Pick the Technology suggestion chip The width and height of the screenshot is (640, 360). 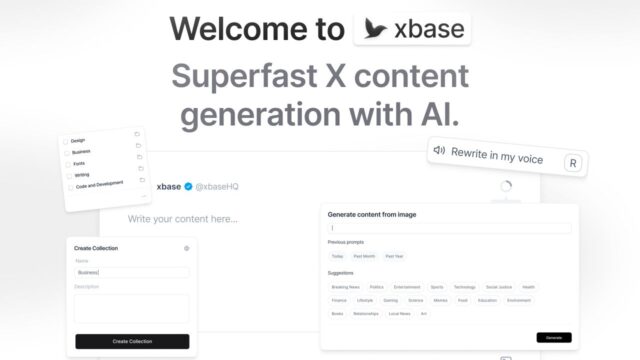coord(464,287)
